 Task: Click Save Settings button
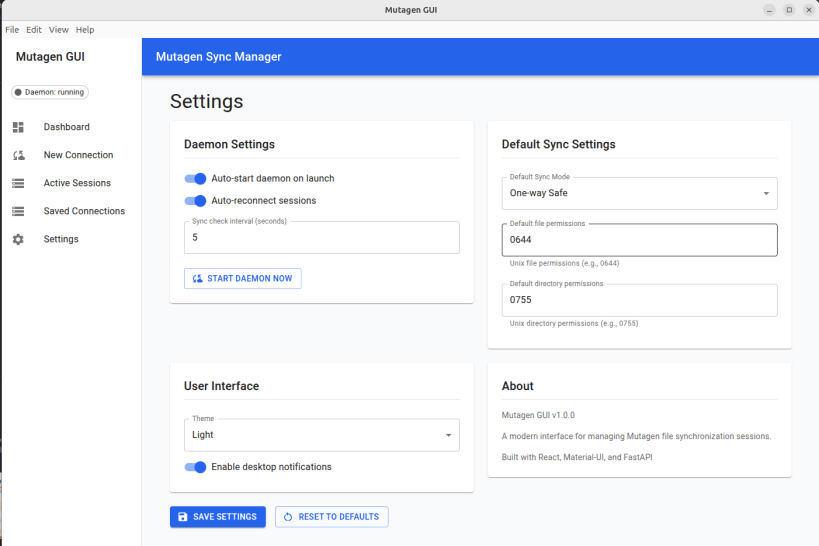(218, 517)
